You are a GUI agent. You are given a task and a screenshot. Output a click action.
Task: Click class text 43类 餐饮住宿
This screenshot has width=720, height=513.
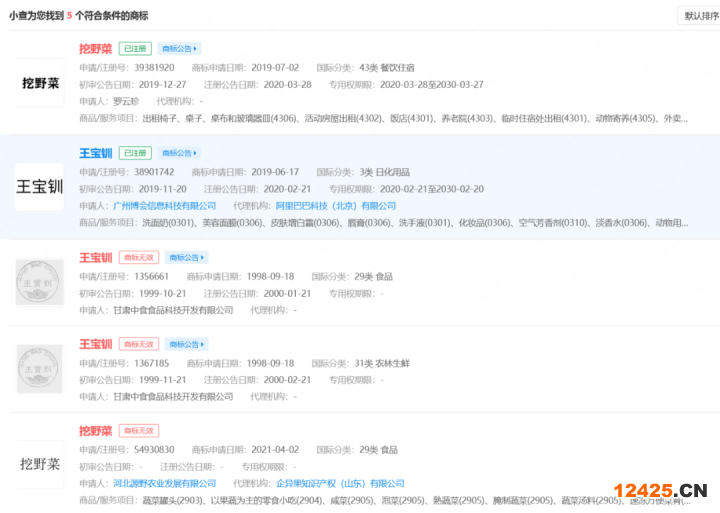tap(387, 68)
